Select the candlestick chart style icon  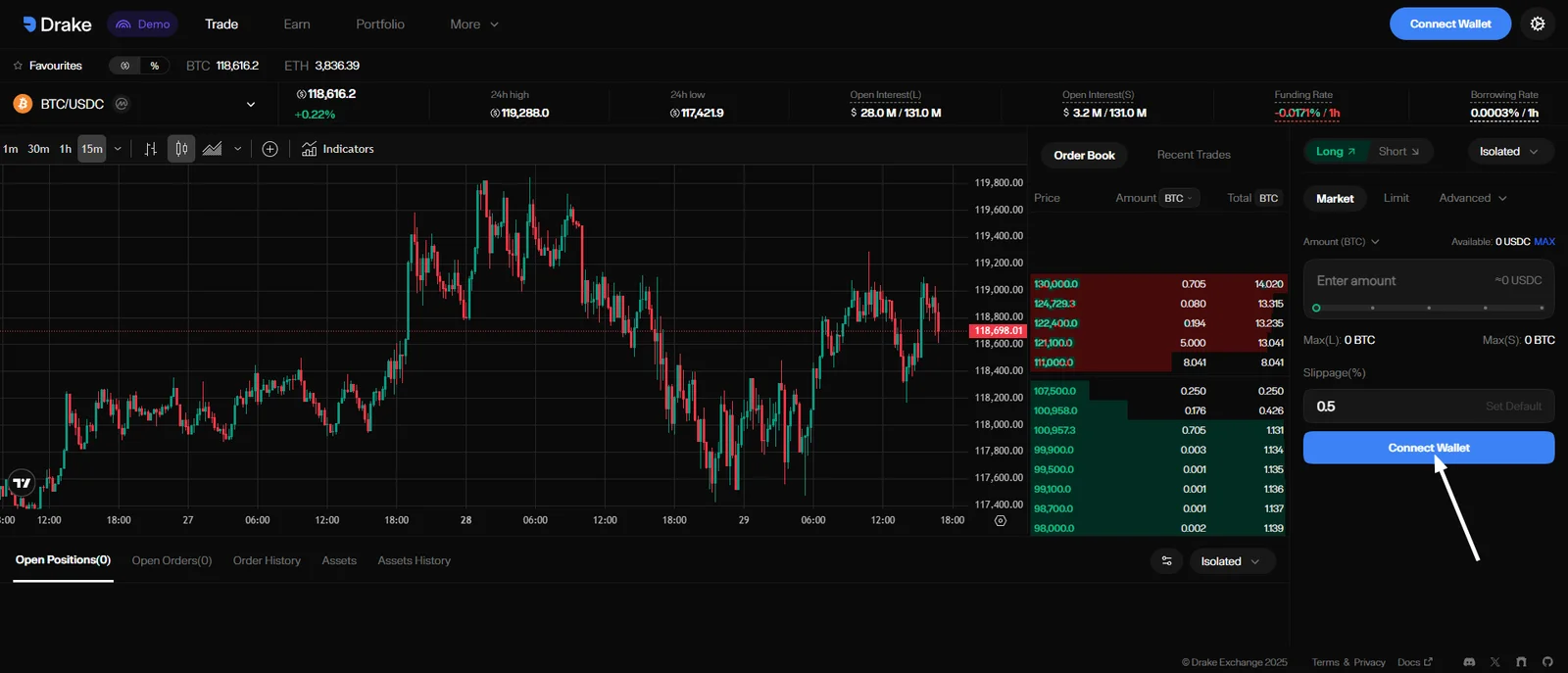[x=181, y=149]
